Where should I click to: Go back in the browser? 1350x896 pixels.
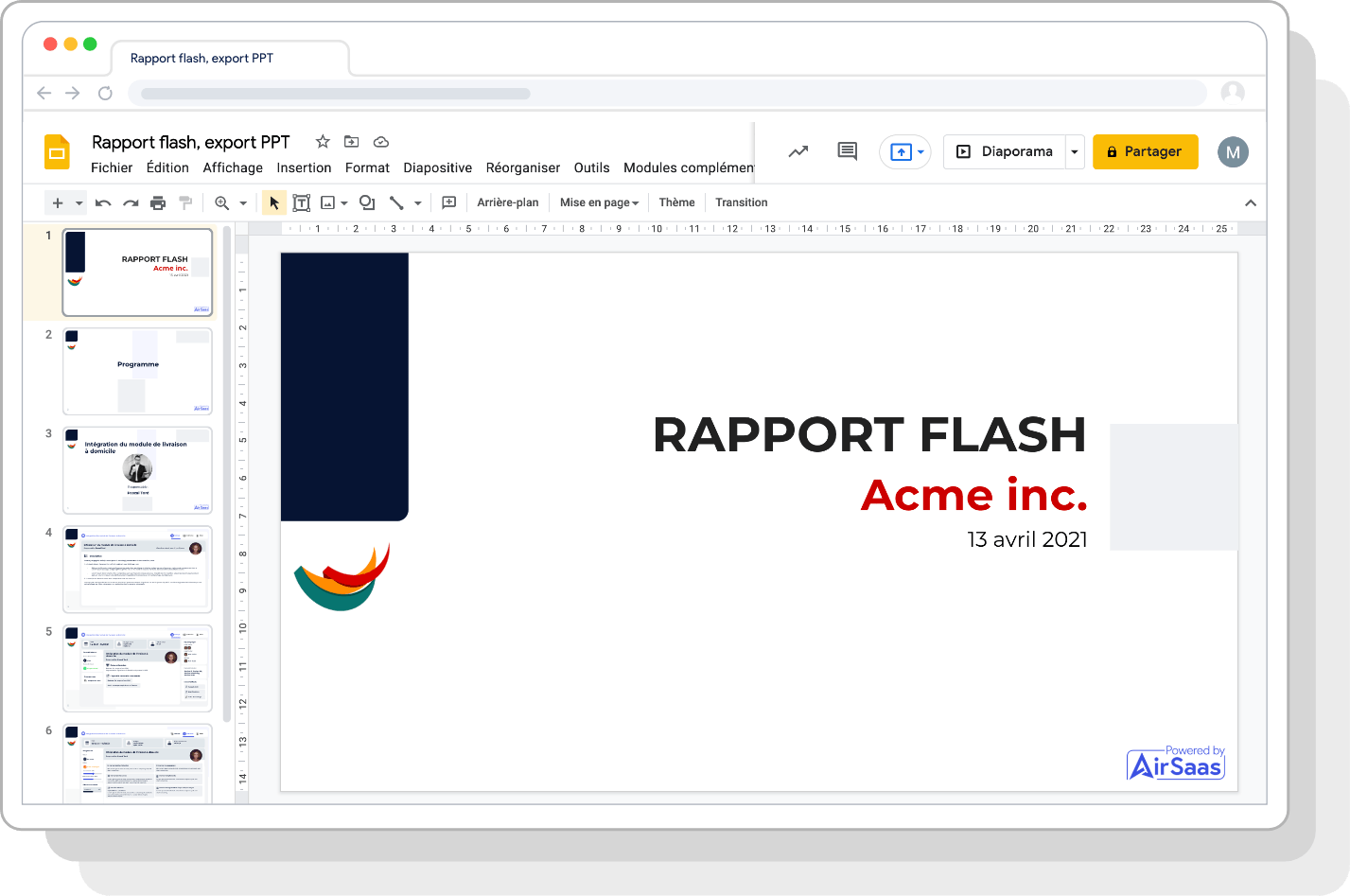point(44,93)
